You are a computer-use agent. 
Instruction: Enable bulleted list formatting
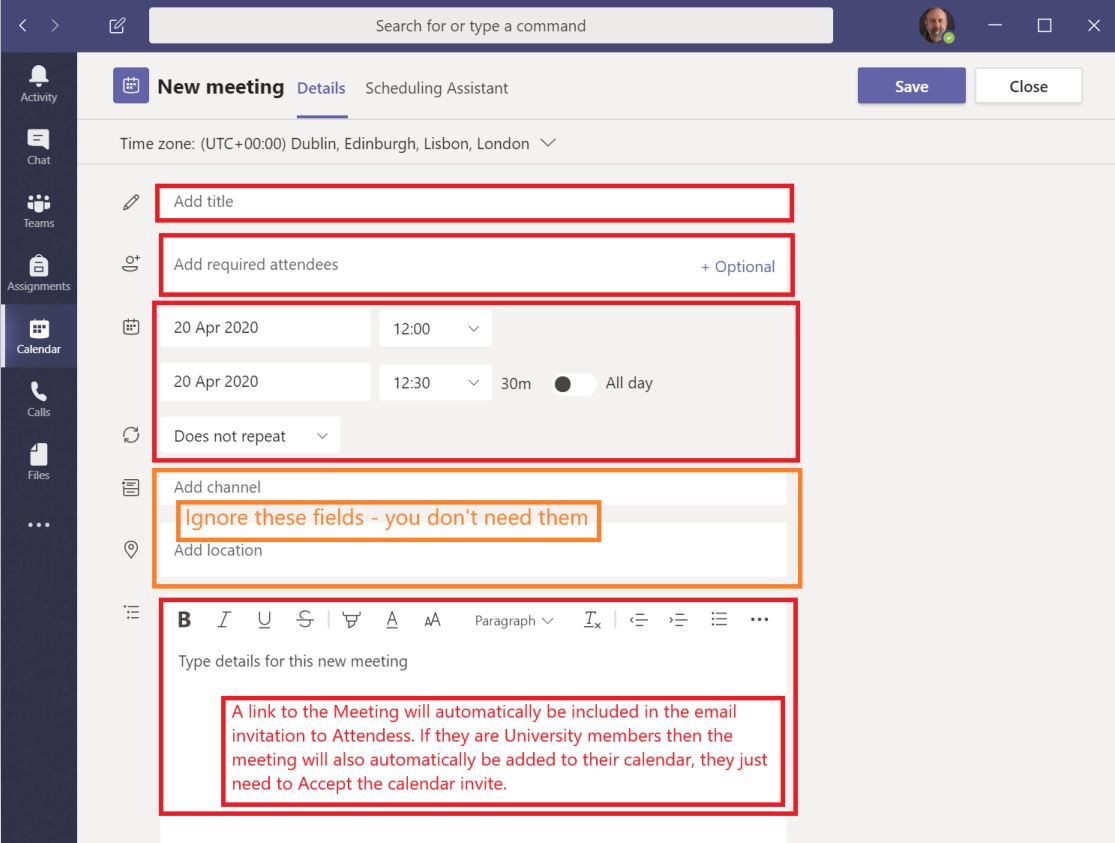[x=719, y=620]
